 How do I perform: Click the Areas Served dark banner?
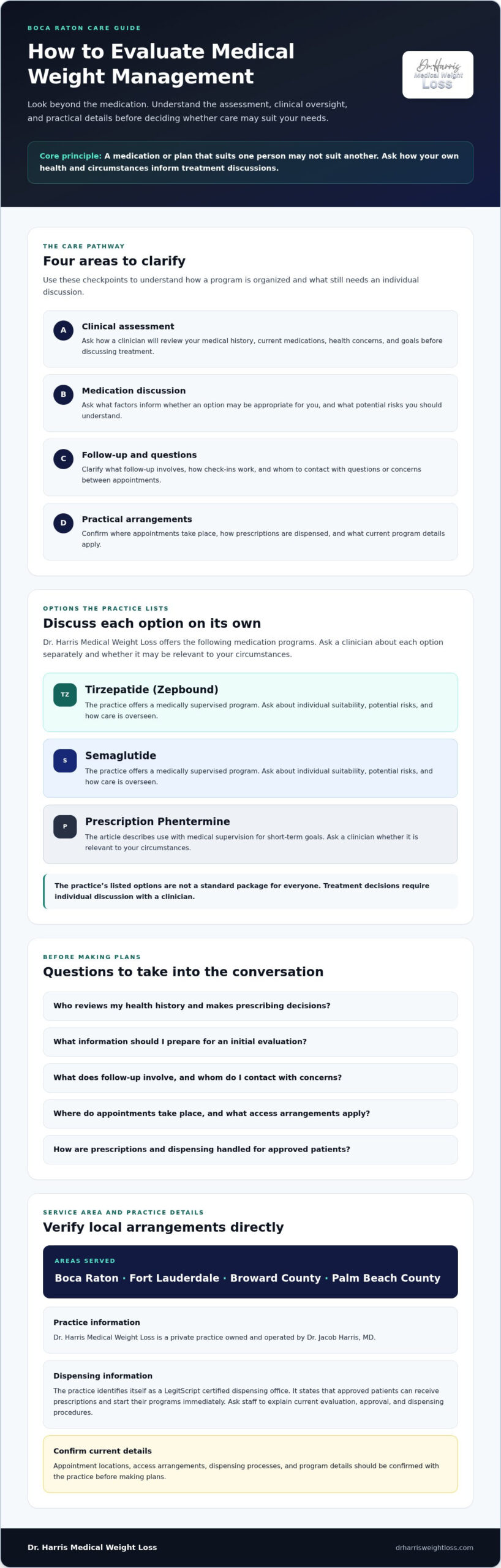point(250,1272)
